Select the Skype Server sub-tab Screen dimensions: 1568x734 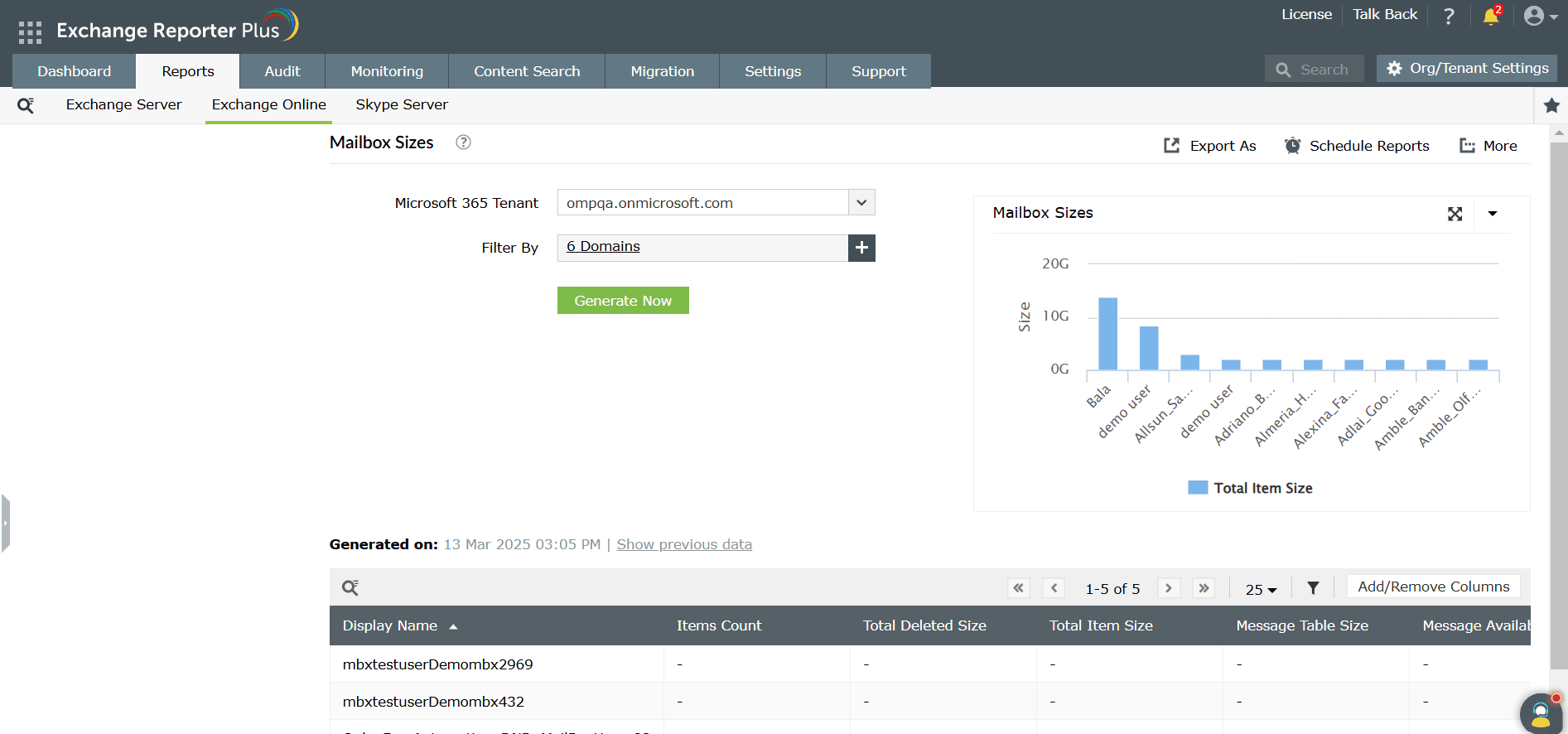tap(402, 104)
